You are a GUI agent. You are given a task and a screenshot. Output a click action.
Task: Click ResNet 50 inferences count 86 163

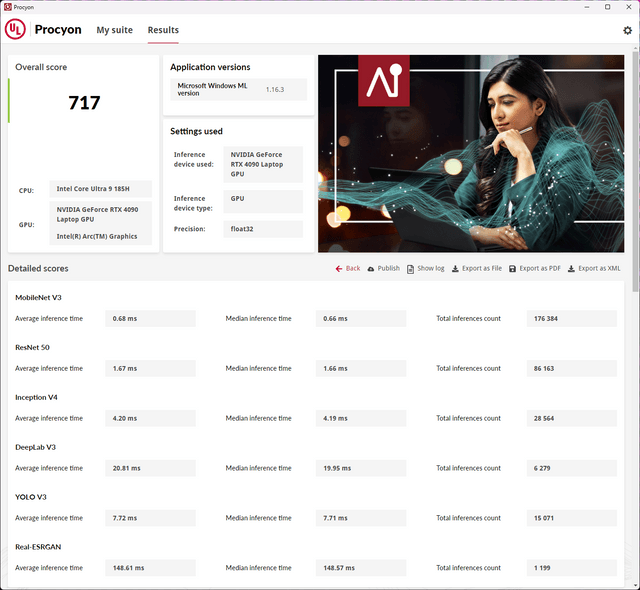571,368
